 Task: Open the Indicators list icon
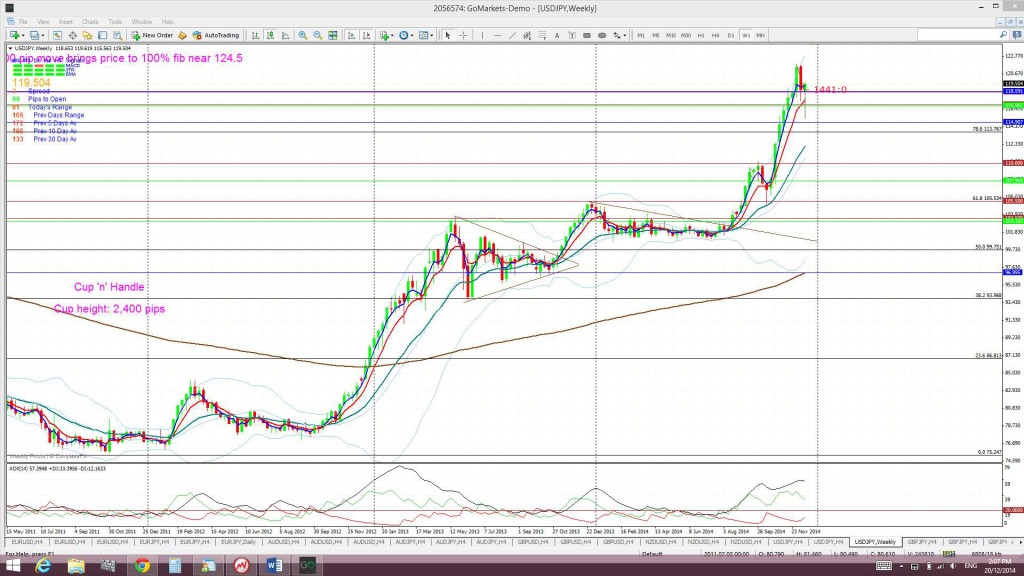385,35
